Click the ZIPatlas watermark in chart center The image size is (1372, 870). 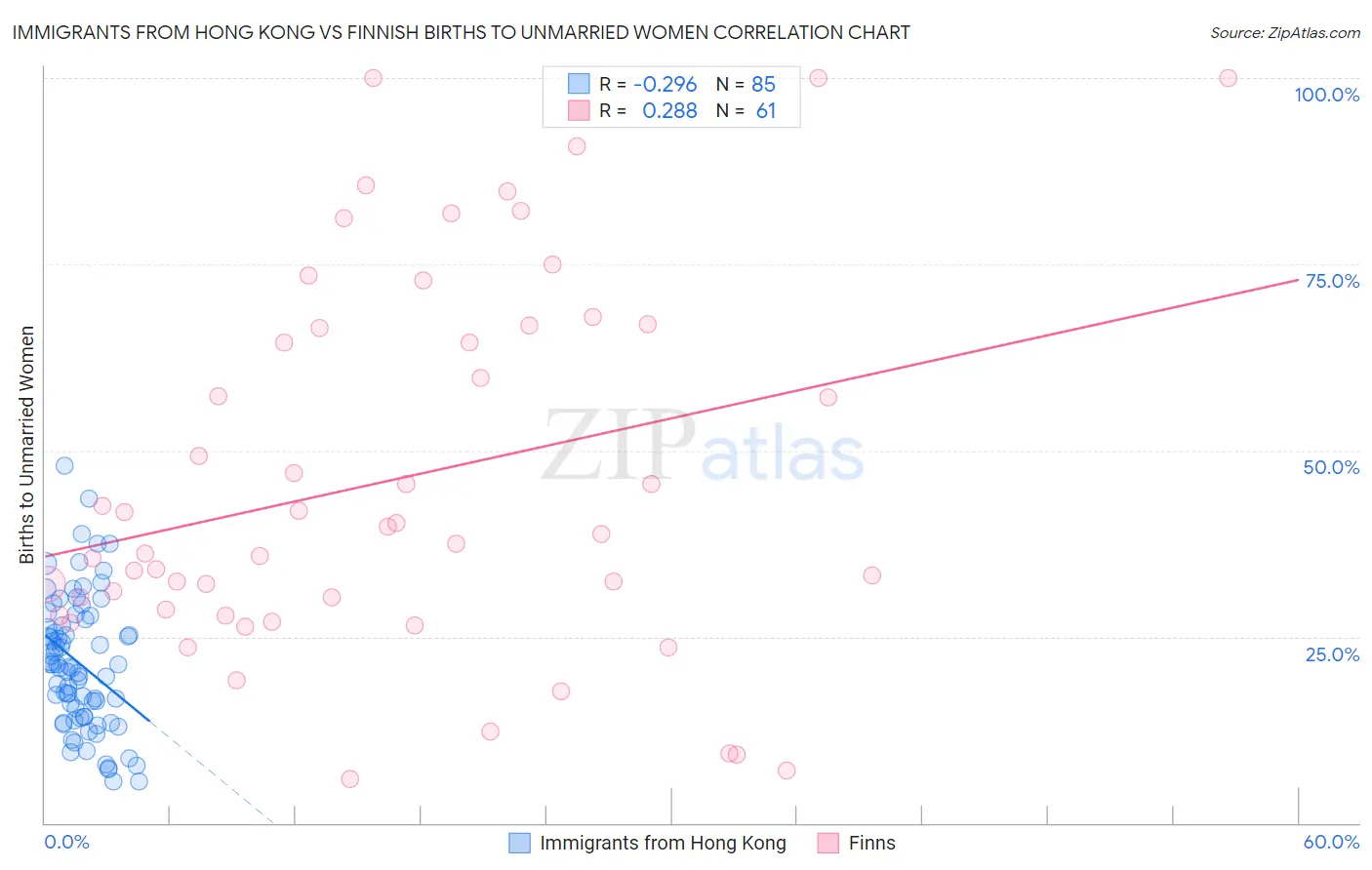point(703,448)
